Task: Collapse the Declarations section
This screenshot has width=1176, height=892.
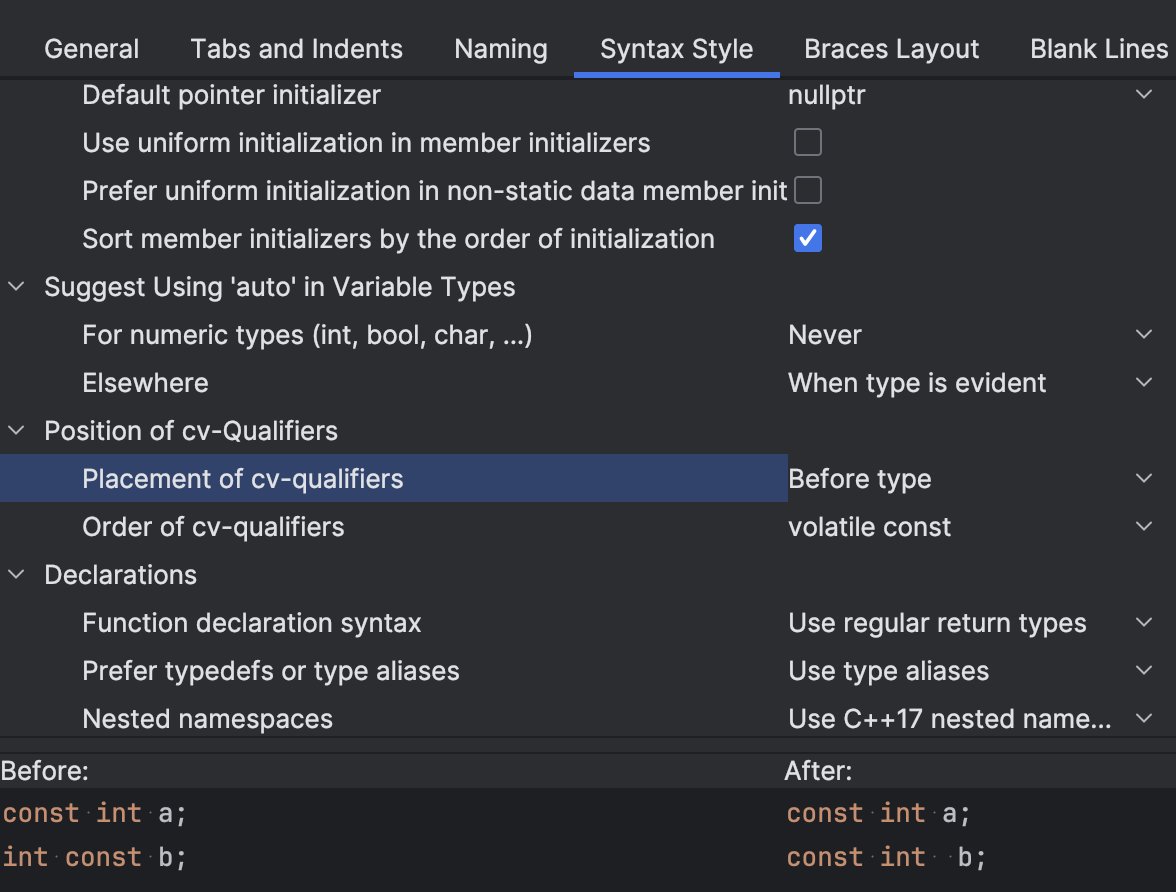Action: tap(17, 575)
